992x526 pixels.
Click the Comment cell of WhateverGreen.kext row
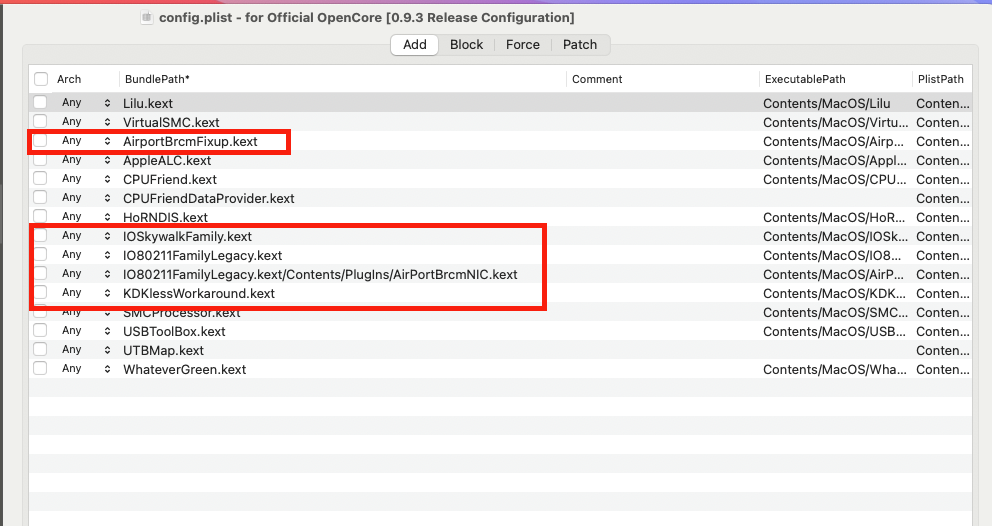point(662,369)
